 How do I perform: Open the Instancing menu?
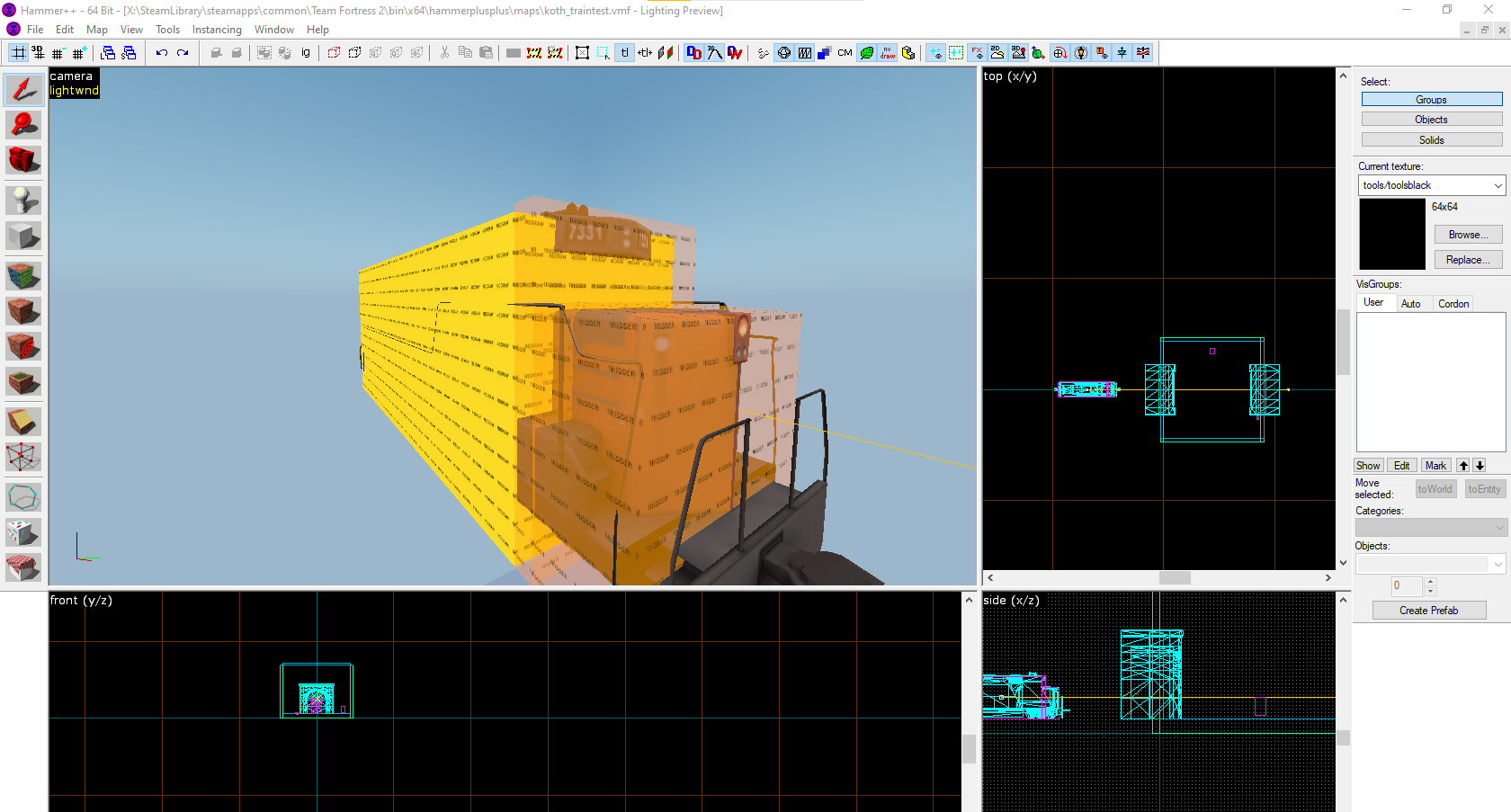click(x=217, y=30)
